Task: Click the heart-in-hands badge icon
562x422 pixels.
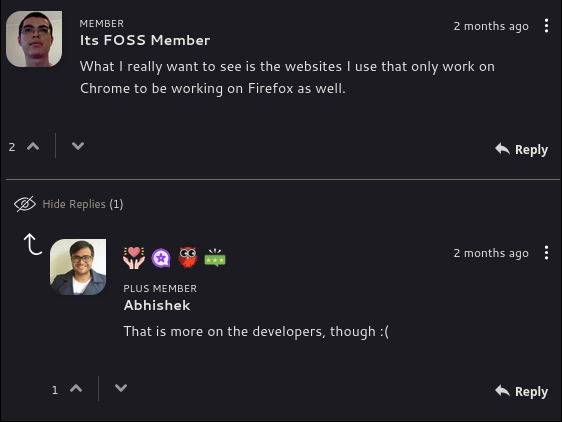Action: (x=134, y=258)
